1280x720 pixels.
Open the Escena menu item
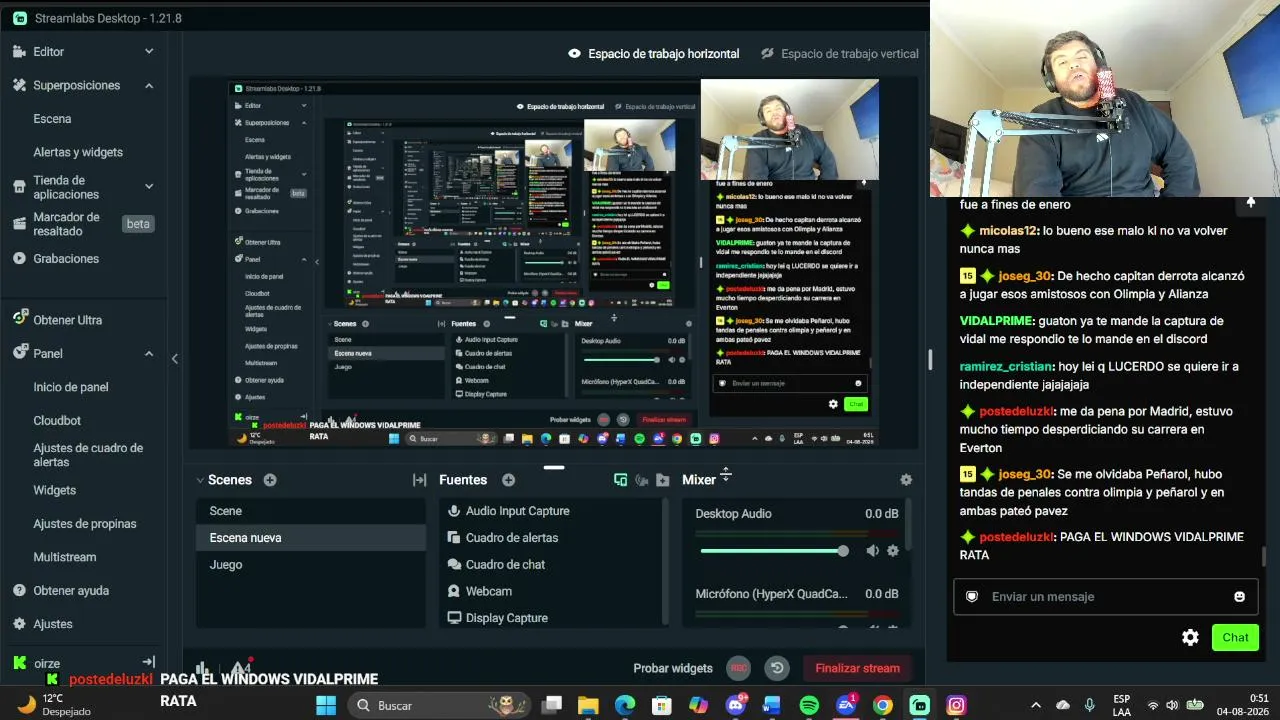52,119
